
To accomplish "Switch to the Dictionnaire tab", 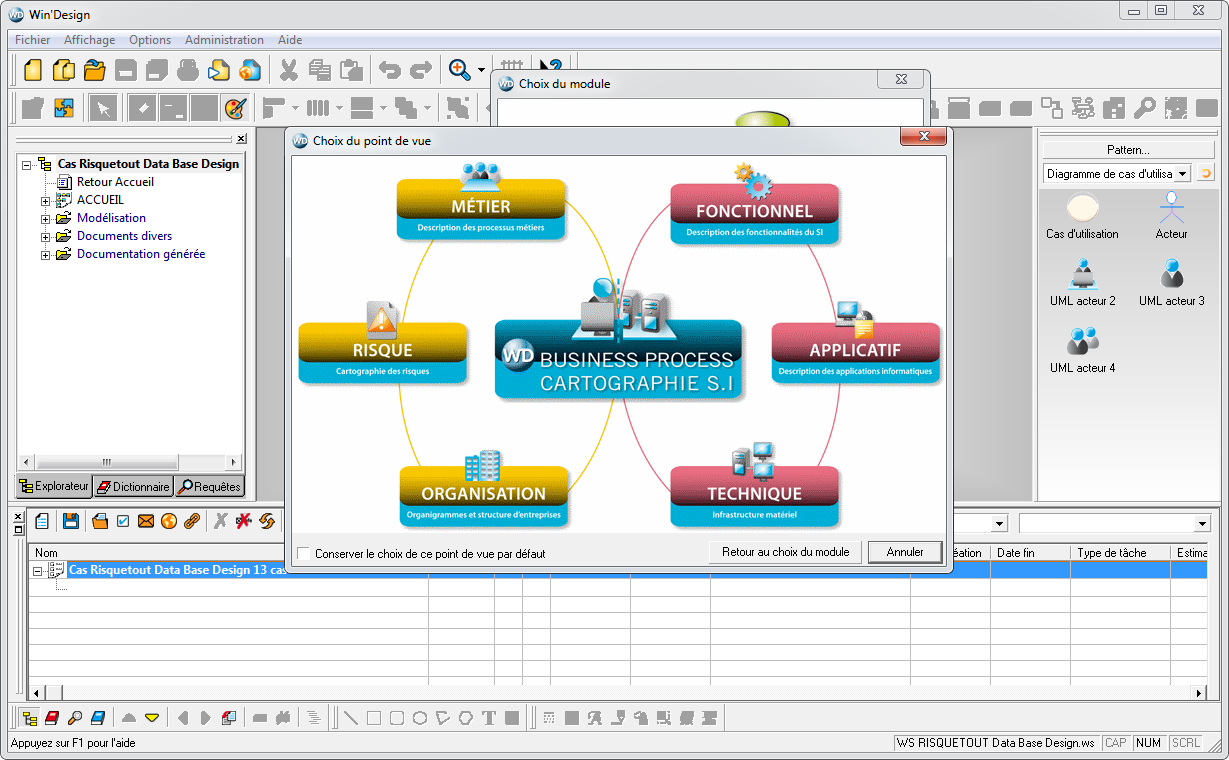I will pos(133,487).
